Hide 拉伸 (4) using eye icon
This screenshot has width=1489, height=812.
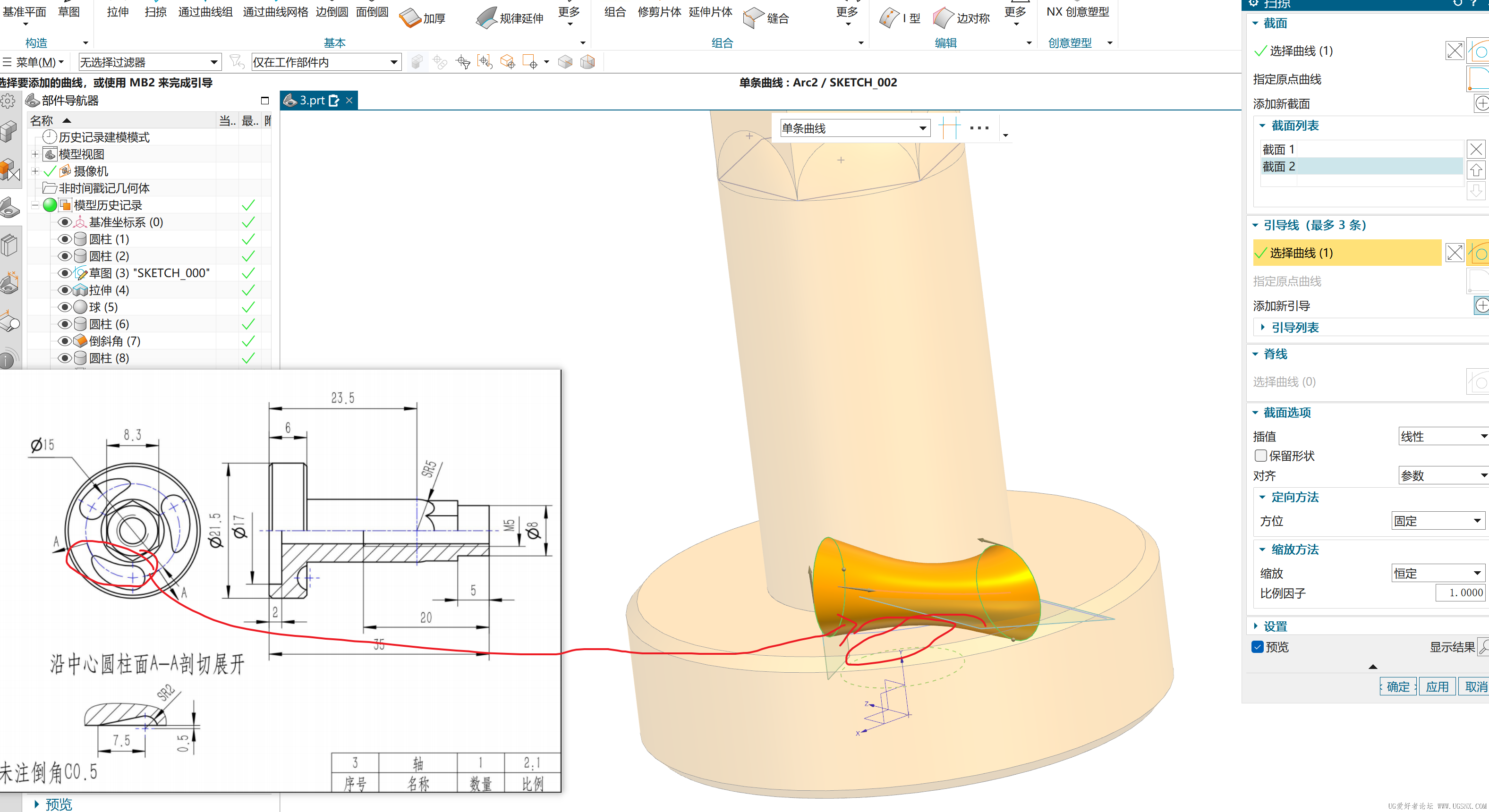coord(65,290)
